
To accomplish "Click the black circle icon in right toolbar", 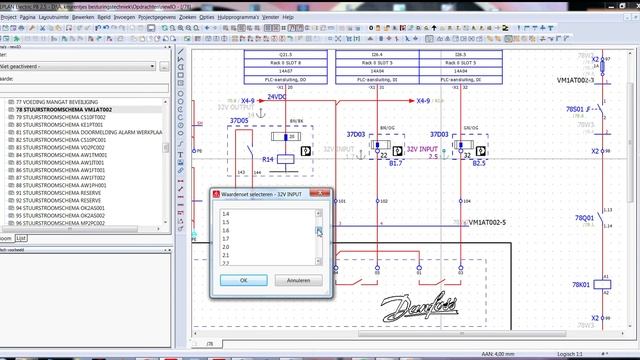I will 371,28.
